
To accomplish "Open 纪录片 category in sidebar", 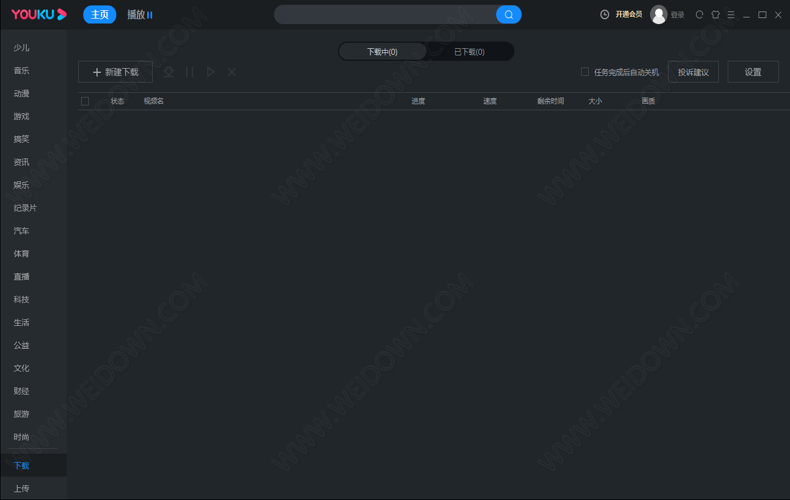I will coord(25,208).
